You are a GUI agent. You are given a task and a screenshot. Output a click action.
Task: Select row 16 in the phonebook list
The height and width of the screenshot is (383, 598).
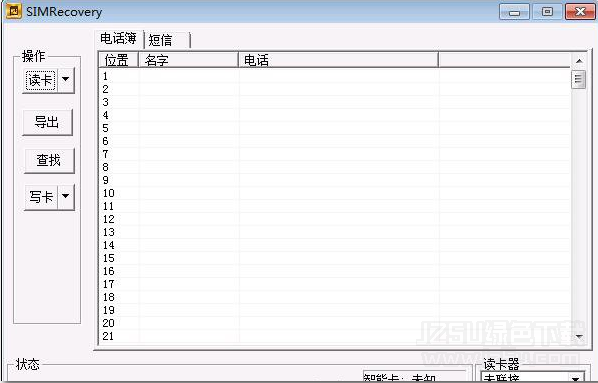[334, 271]
